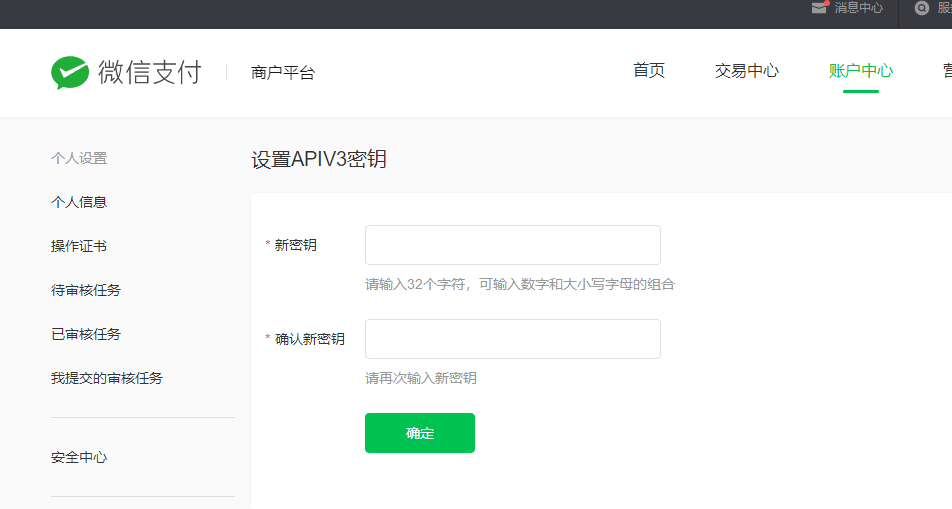This screenshot has width=952, height=509.
Task: Click the 确认新密钥 field label
Action: pos(310,339)
